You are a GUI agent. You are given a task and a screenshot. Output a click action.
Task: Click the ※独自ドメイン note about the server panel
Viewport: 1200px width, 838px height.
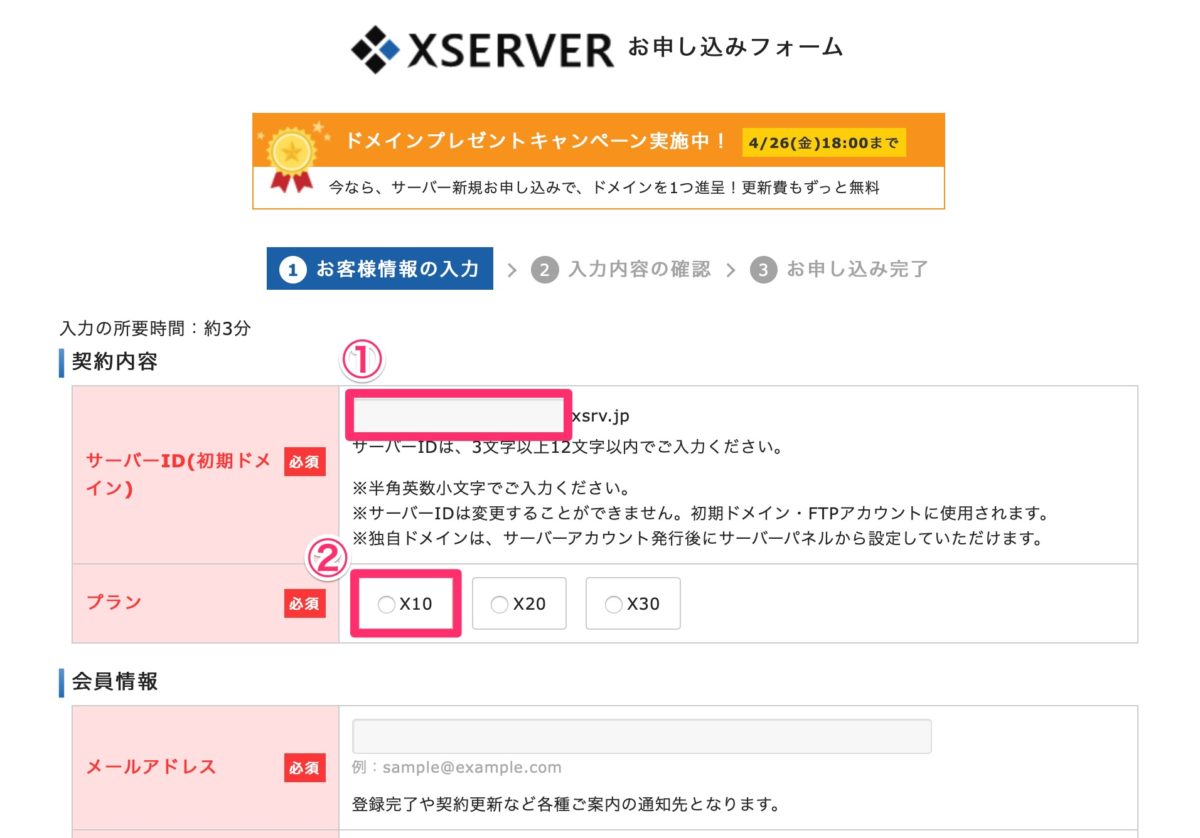pos(699,540)
